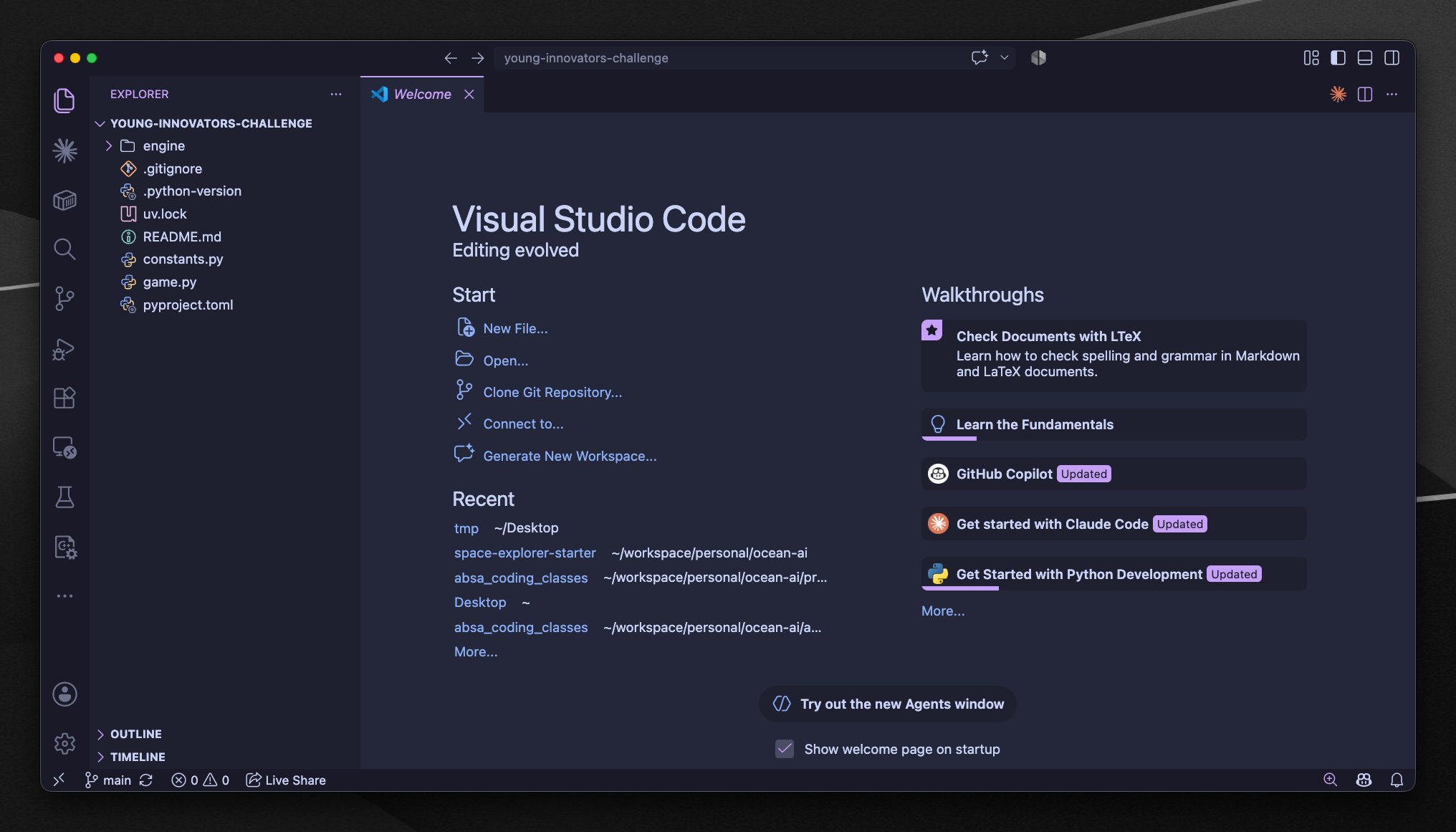
Task: Click the Accounts icon in activity bar
Action: coord(64,694)
